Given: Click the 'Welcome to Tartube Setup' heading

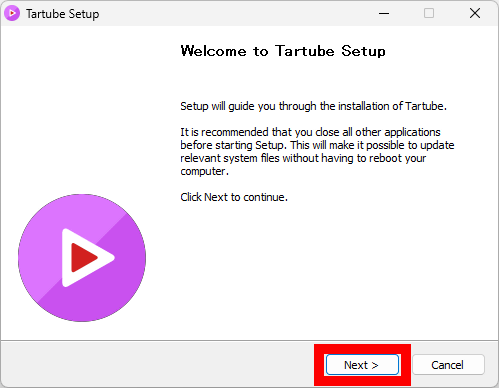Looking at the screenshot, I should 283,51.
